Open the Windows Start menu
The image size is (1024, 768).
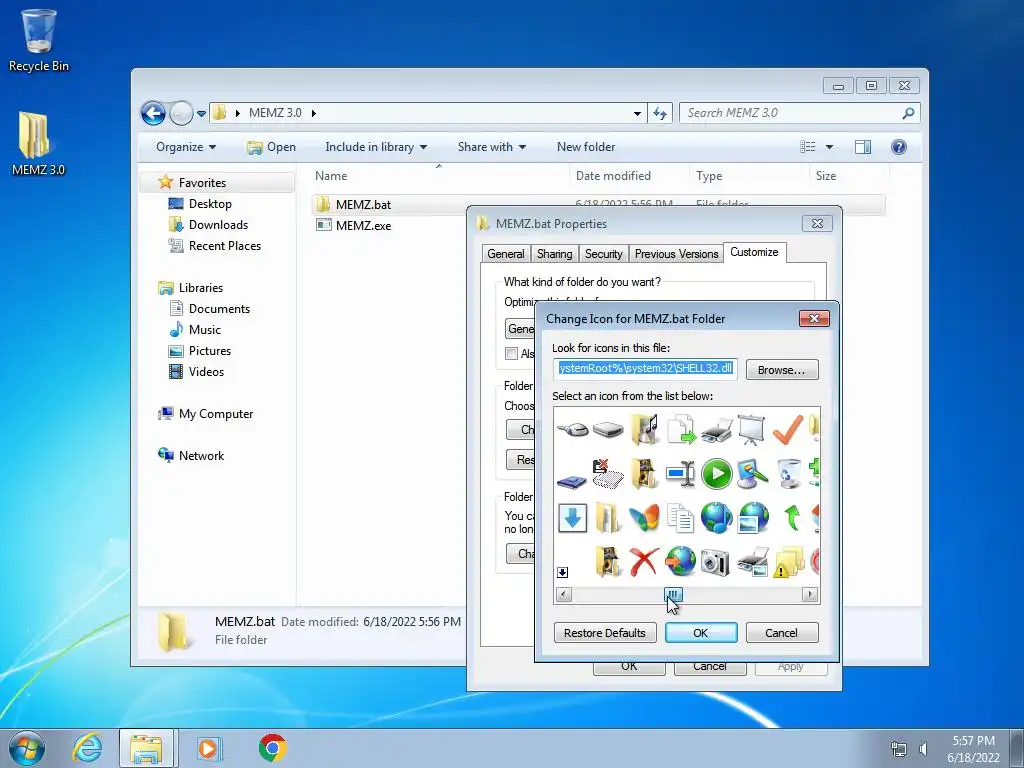[27, 748]
